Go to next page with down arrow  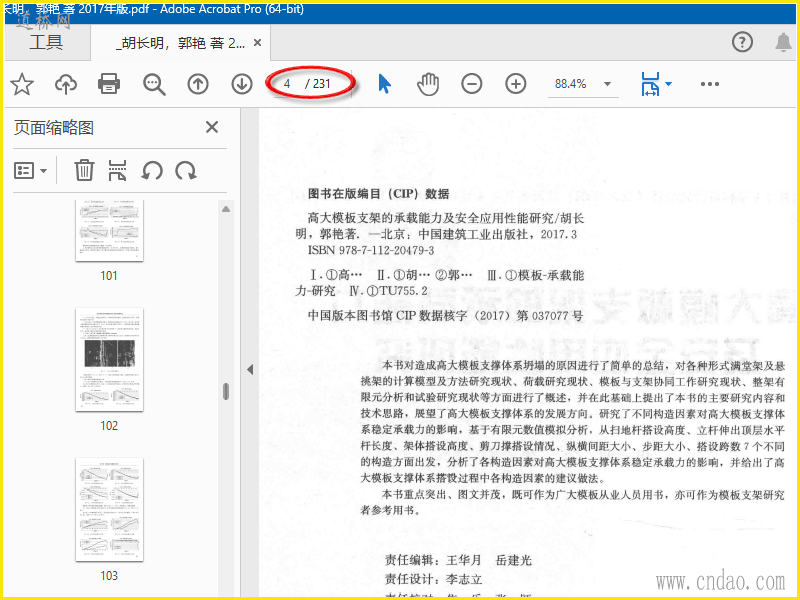point(242,84)
